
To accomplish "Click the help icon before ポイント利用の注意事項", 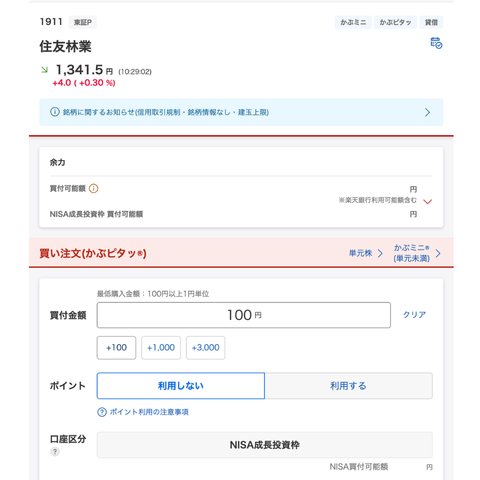I will (102, 412).
